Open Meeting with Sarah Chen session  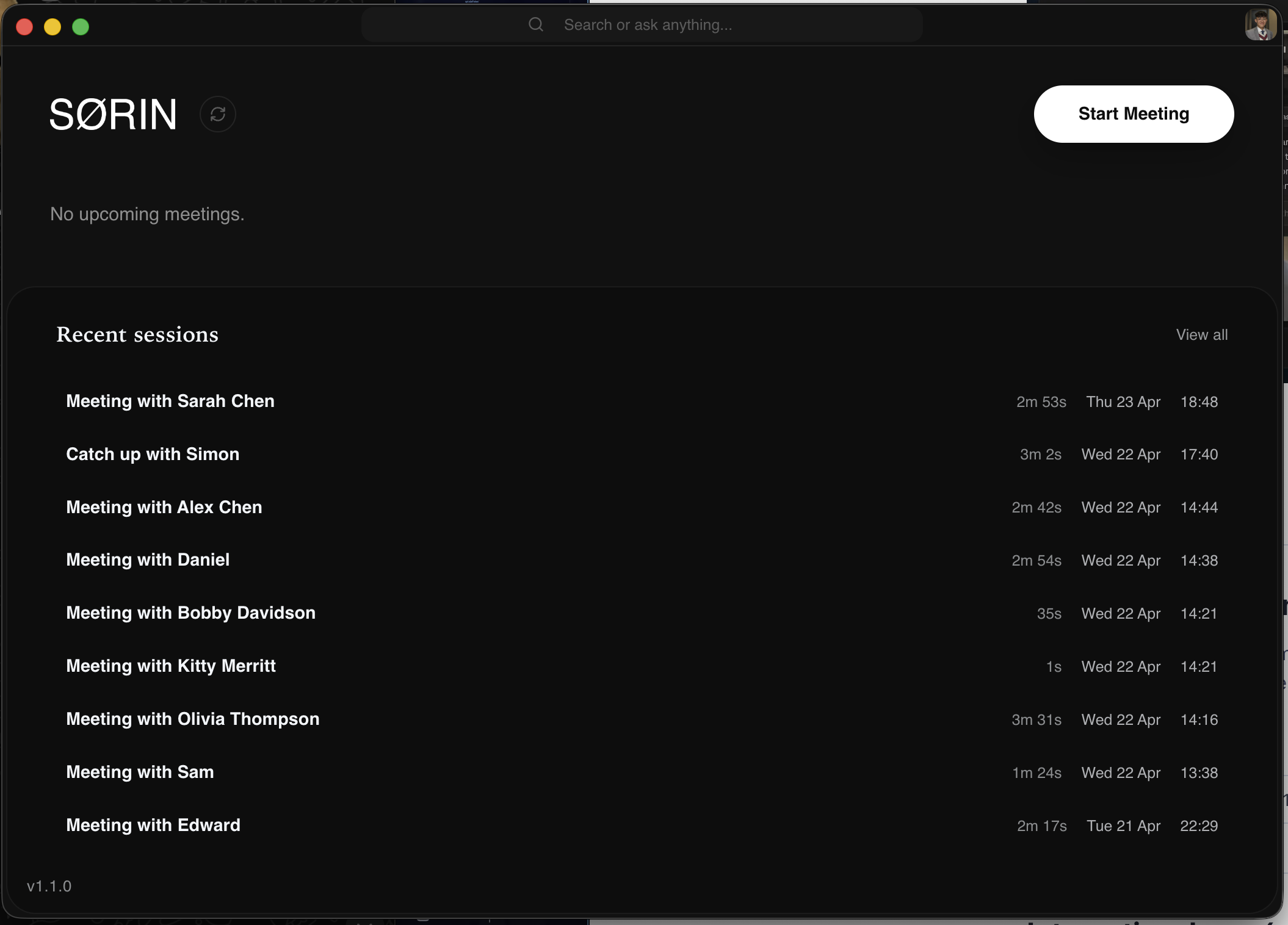170,401
